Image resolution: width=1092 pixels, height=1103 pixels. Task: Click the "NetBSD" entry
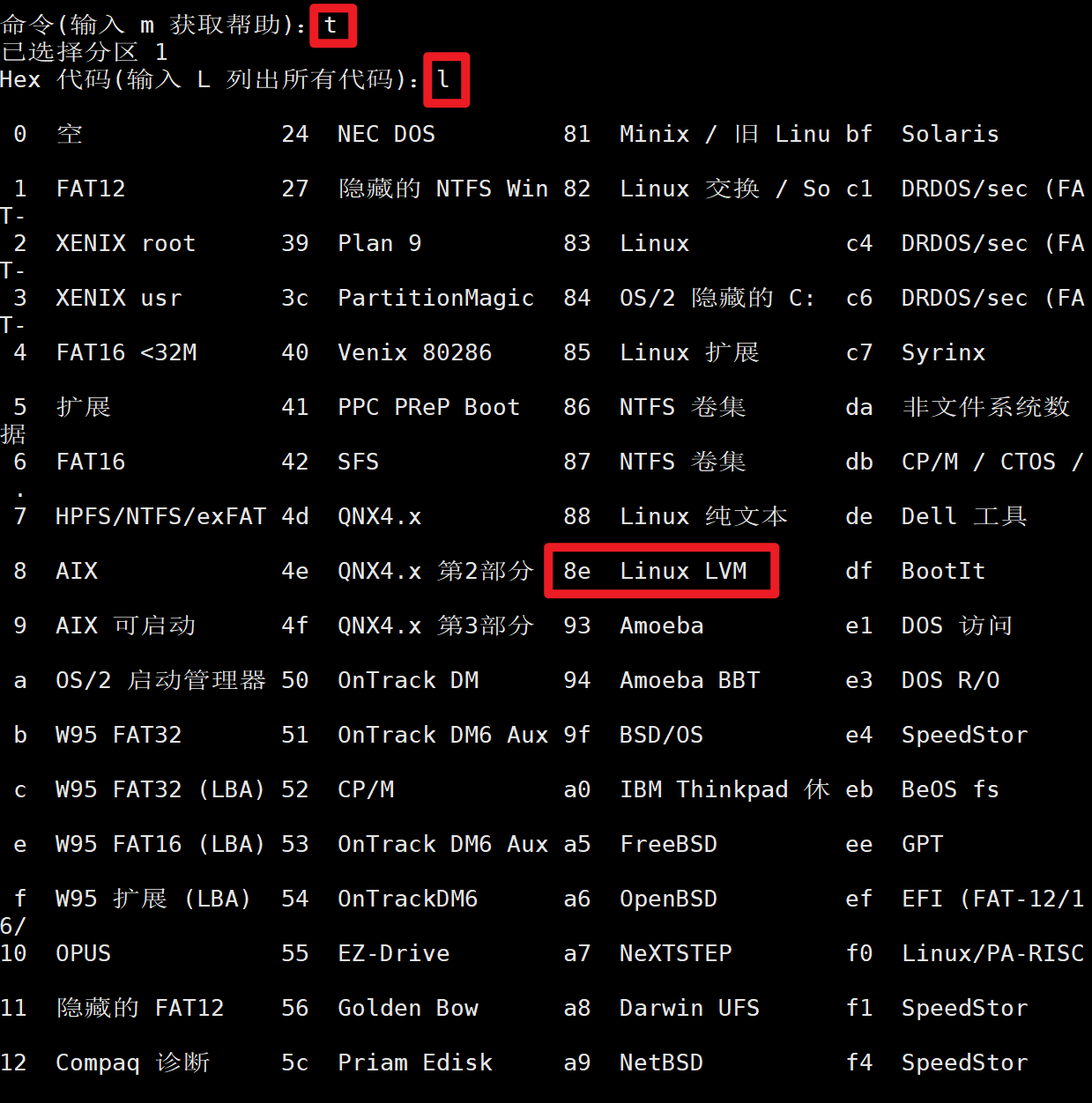coord(662,1062)
